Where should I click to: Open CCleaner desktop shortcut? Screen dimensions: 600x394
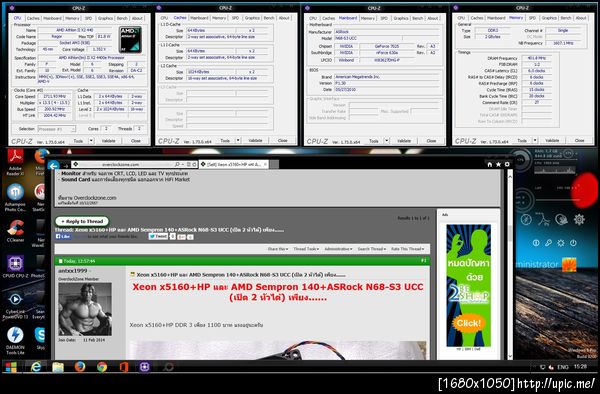[x=15, y=231]
